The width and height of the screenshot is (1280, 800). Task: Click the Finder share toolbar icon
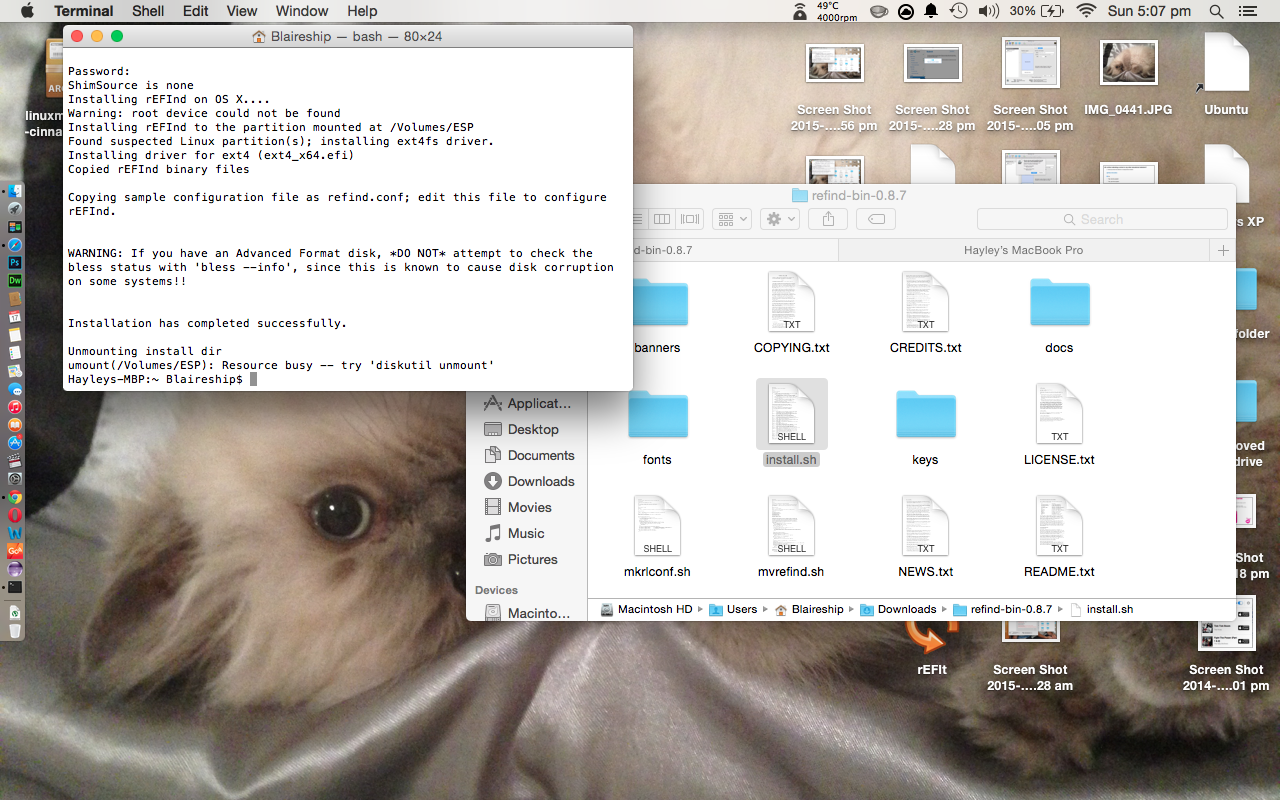(828, 219)
